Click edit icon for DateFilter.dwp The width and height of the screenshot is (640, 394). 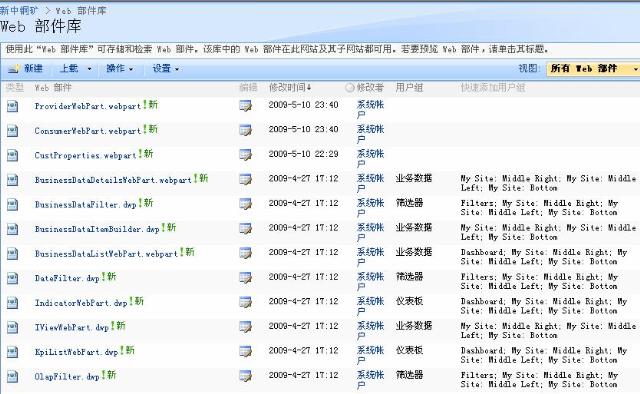[x=245, y=278]
